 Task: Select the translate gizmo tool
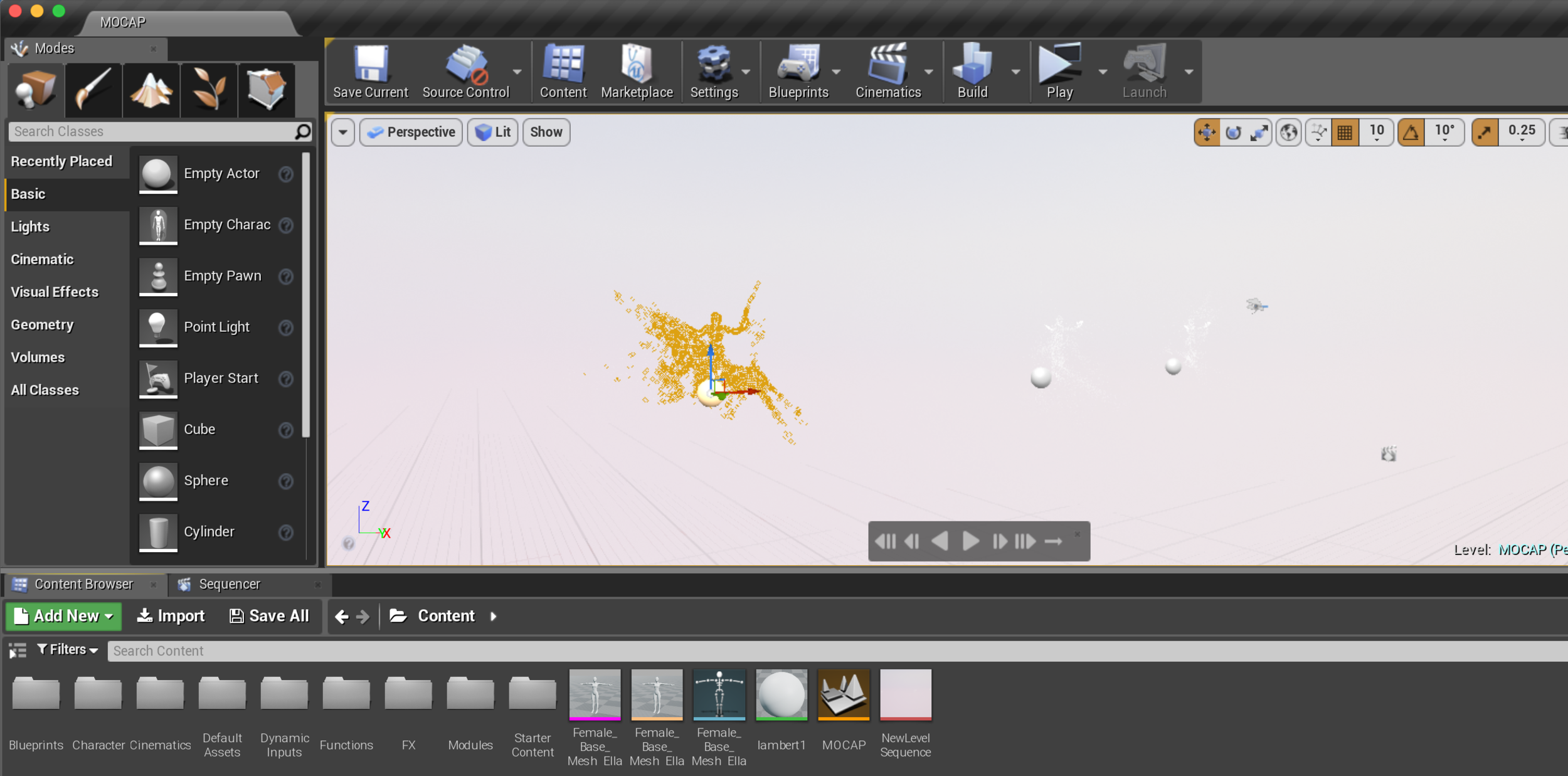coord(1207,132)
